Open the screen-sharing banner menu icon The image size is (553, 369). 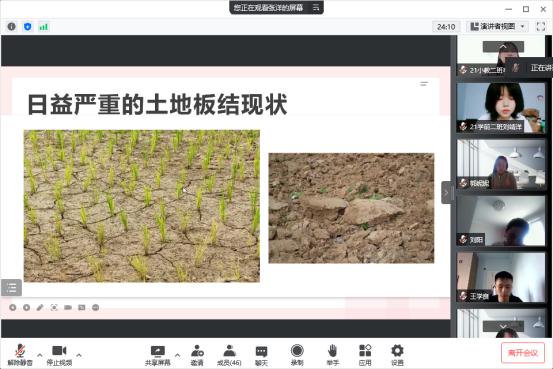point(316,7)
